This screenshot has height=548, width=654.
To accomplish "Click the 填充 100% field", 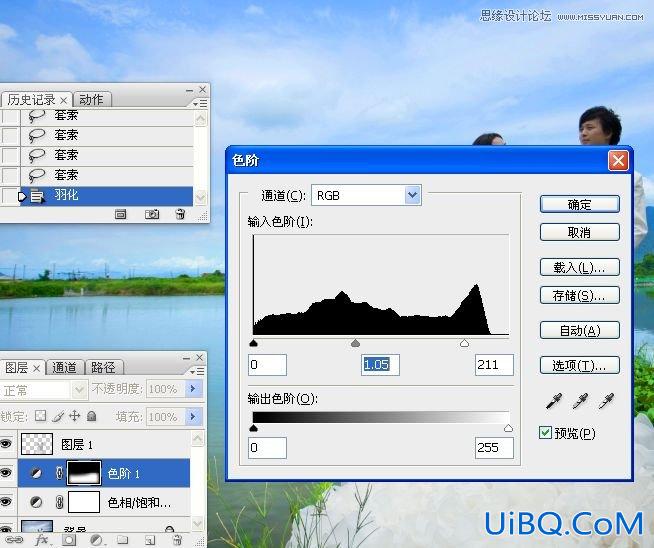I will coord(165,416).
